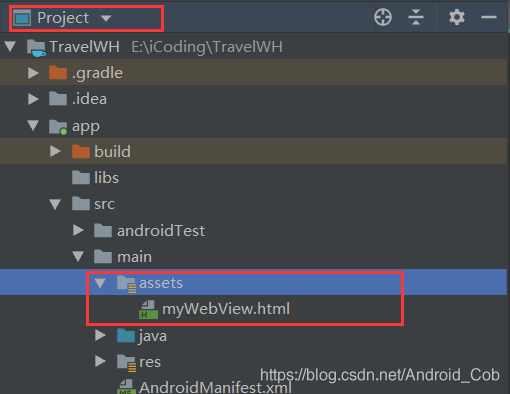Screen dimensions: 510x394
Task: Click the orange build folder icon
Action: point(81,151)
